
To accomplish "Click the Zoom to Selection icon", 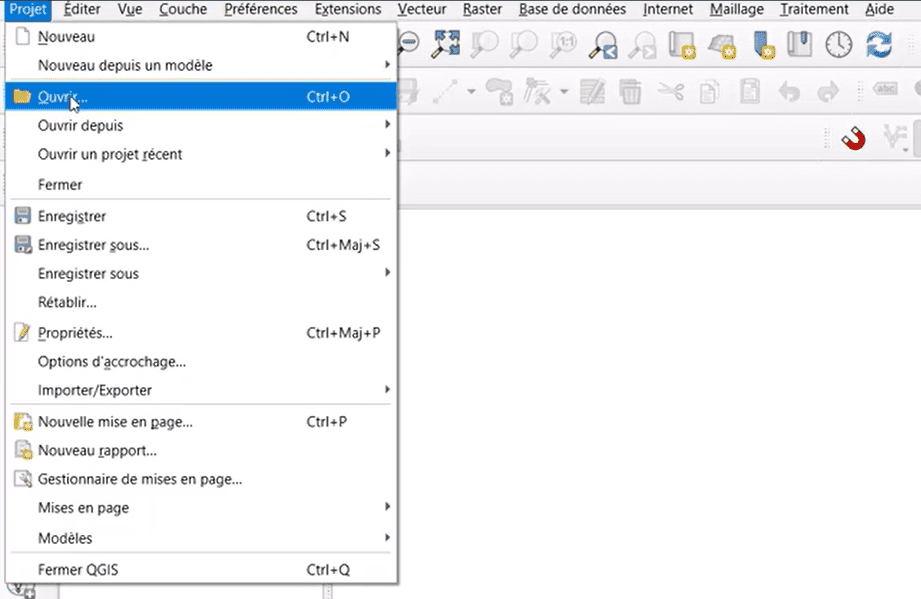I will (485, 44).
